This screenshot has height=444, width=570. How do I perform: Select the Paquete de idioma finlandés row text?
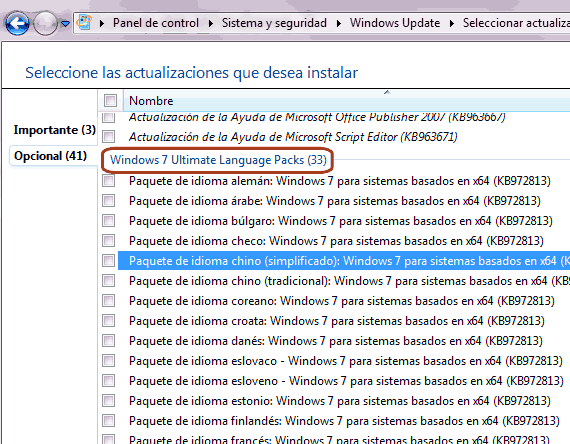(344, 421)
